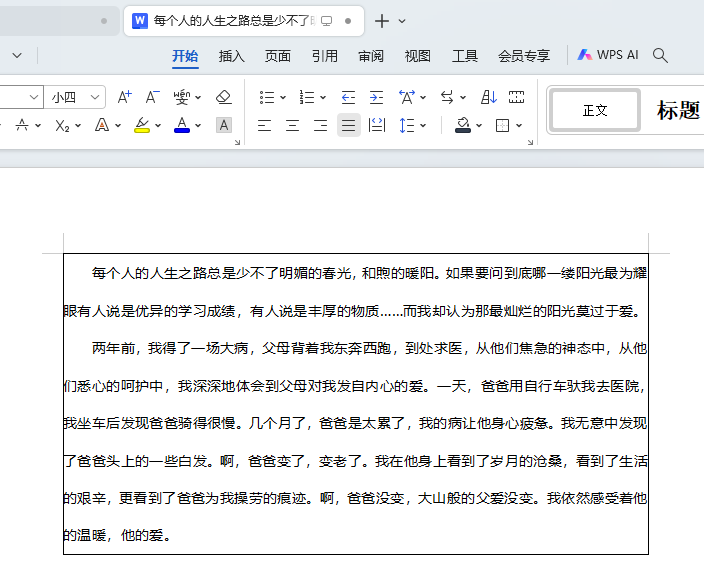Open a new tab with plus
Image resolution: width=704 pixels, height=563 pixels.
(x=382, y=21)
